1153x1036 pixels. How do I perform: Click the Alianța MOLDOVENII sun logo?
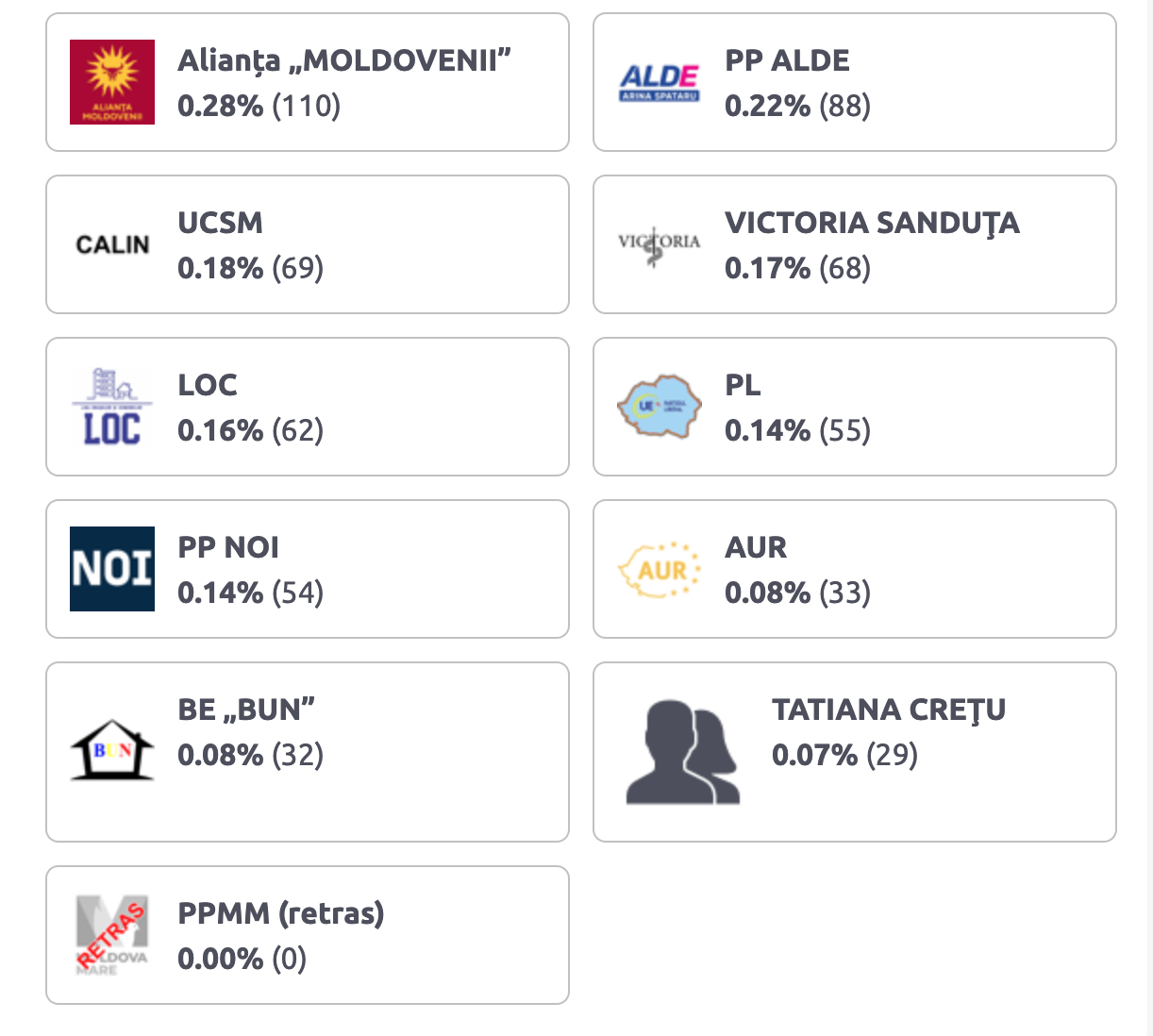pos(112,82)
